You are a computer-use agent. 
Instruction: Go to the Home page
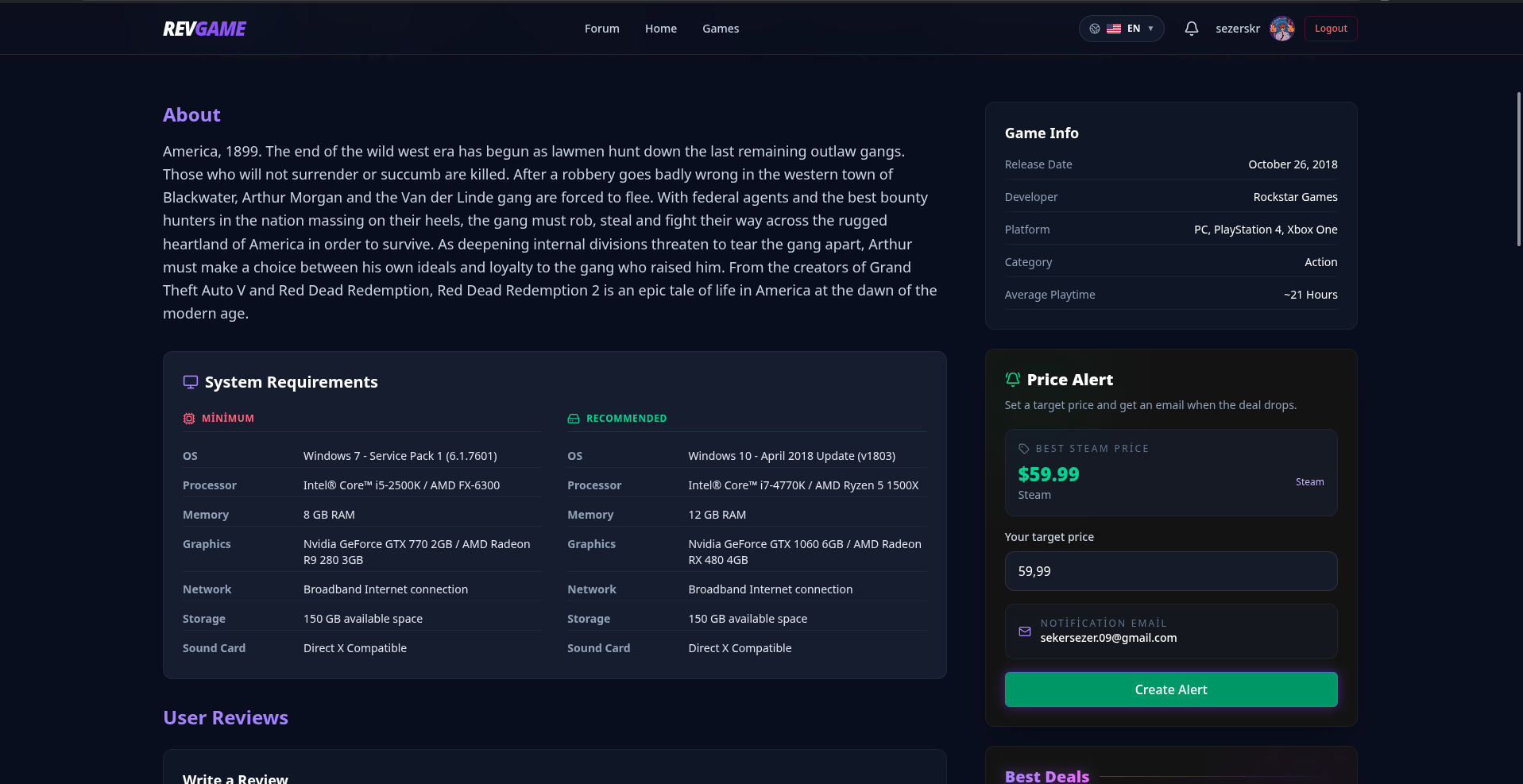tap(661, 29)
